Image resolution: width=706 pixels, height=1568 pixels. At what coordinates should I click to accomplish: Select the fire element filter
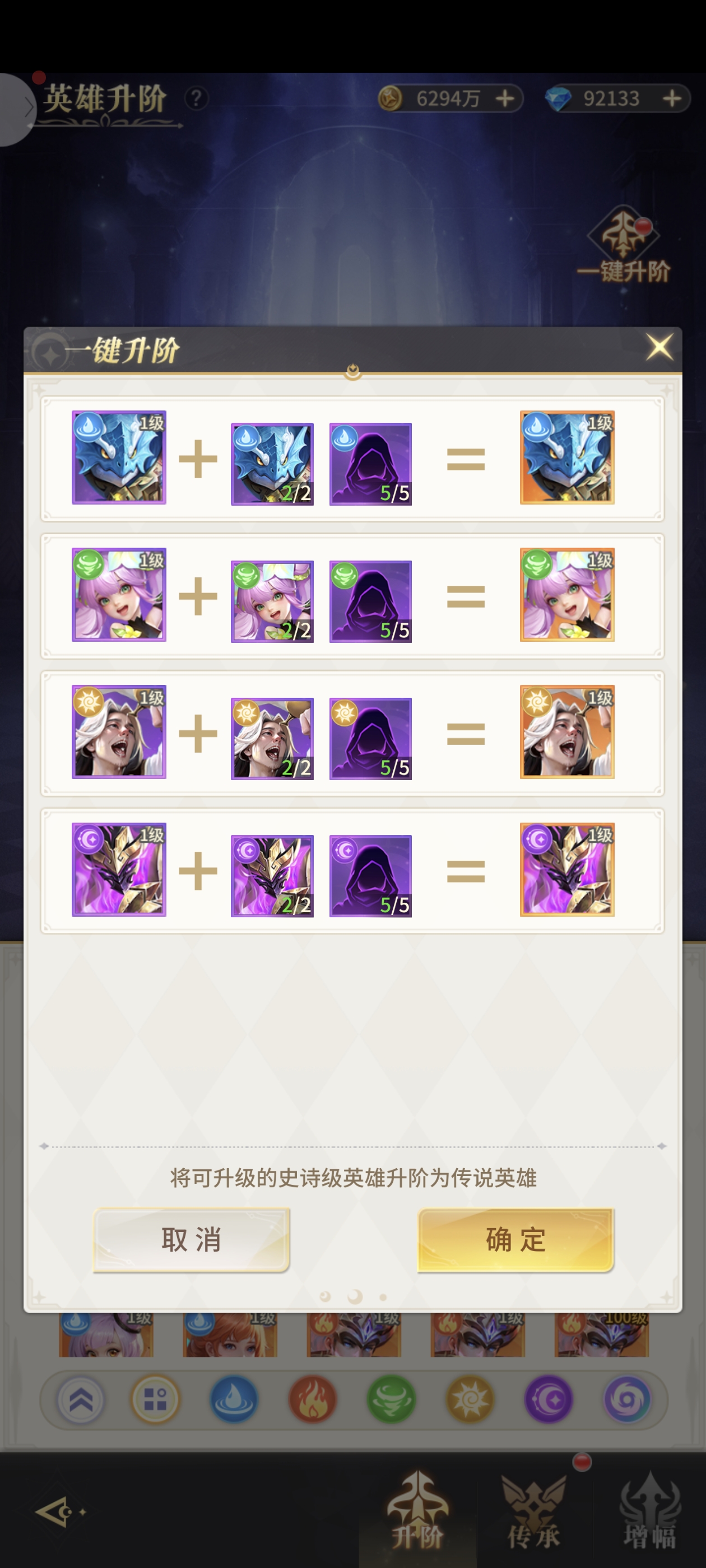click(x=313, y=1399)
